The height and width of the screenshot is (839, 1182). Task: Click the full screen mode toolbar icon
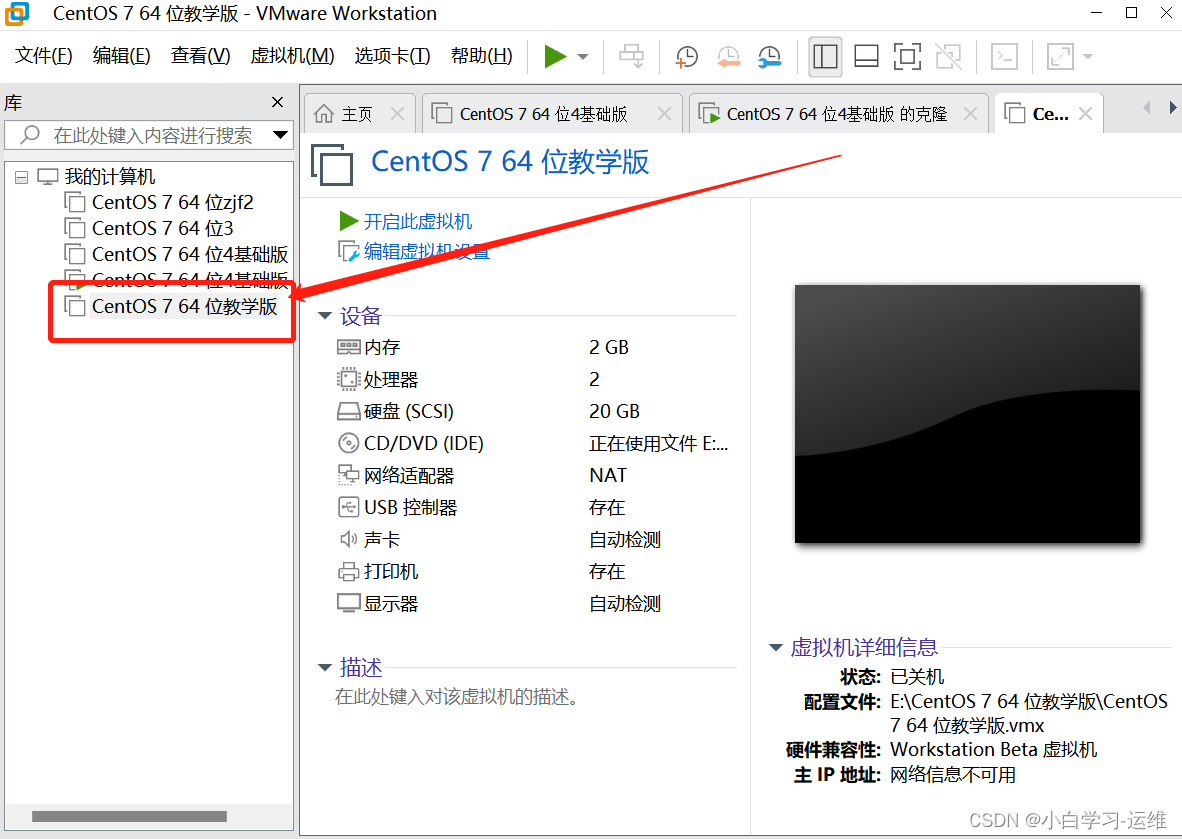(907, 57)
